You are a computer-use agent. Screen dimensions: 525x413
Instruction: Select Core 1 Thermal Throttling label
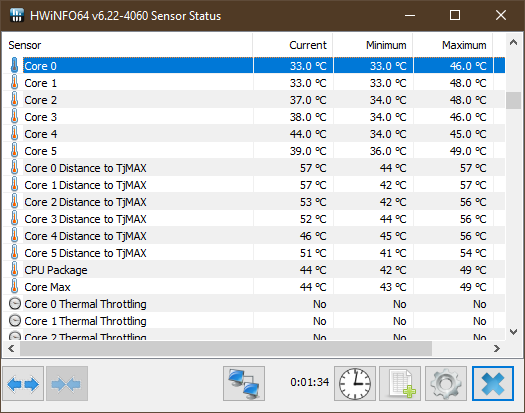[85, 322]
